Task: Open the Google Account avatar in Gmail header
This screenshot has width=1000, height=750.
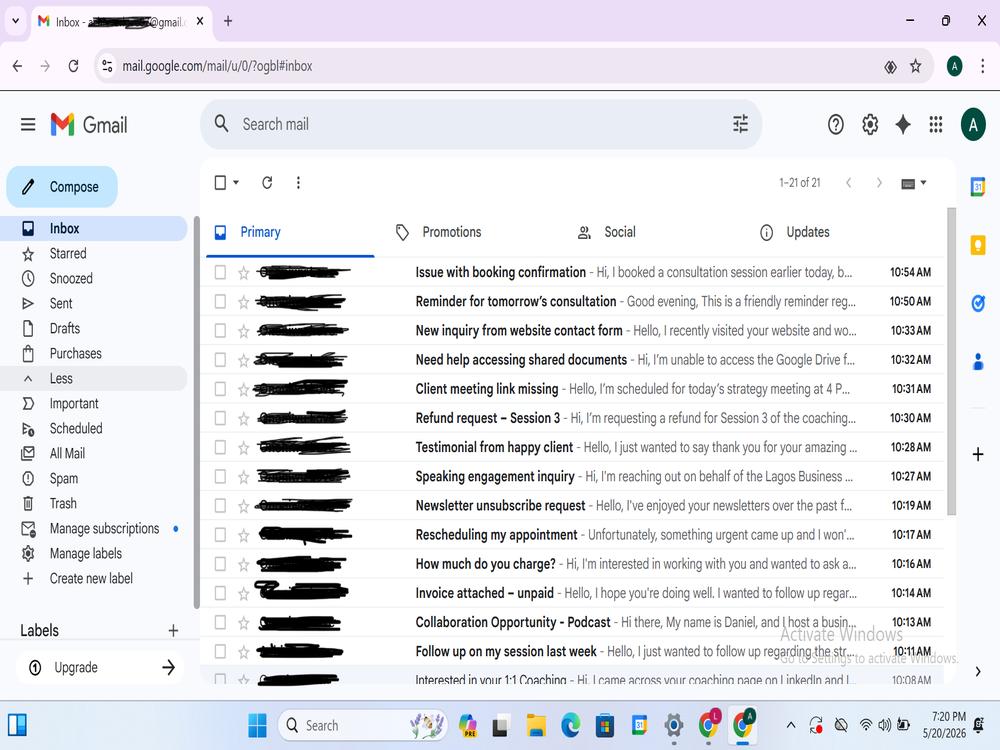Action: tap(973, 125)
